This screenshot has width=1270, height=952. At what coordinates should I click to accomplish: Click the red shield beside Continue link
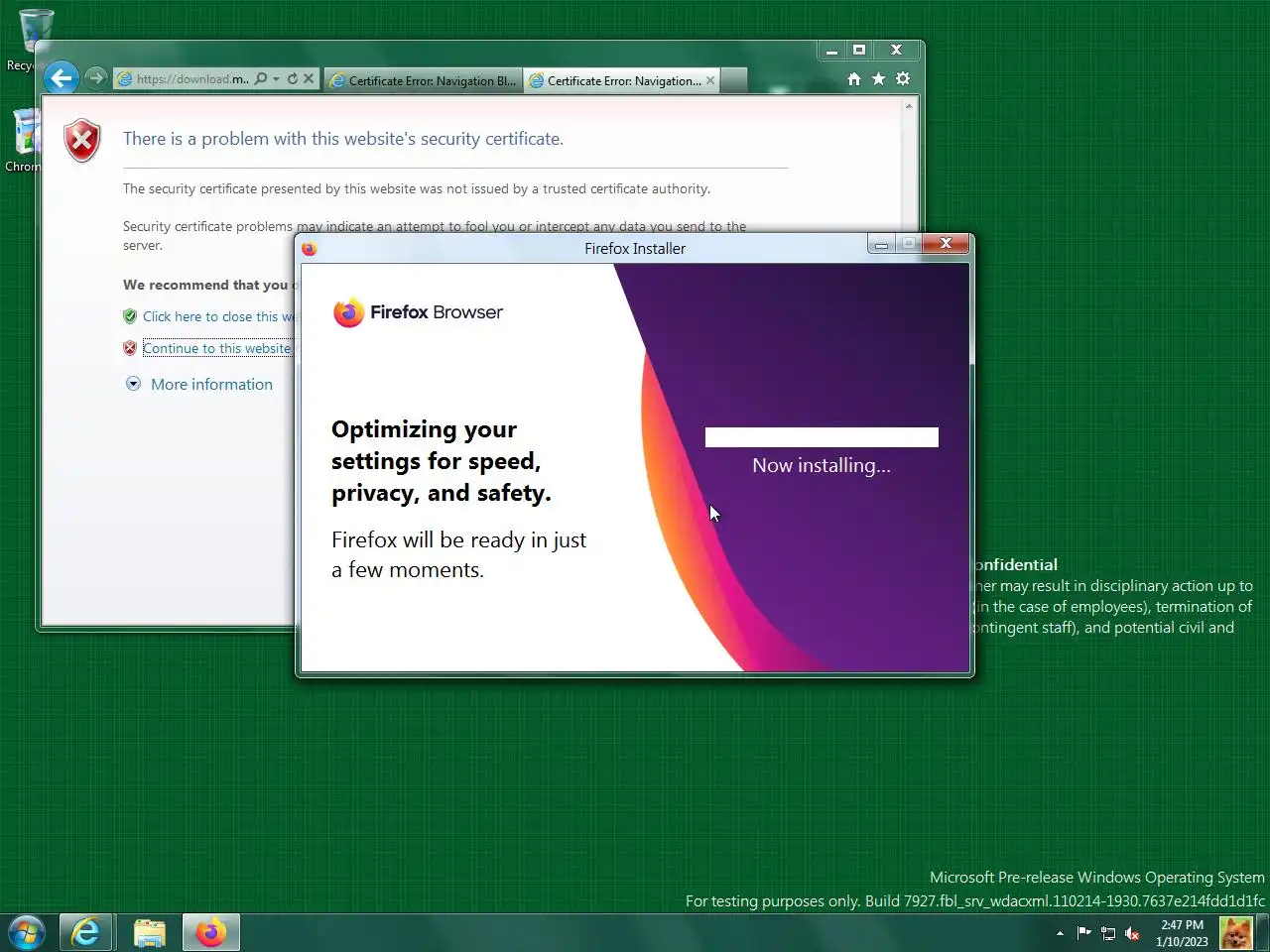click(130, 348)
